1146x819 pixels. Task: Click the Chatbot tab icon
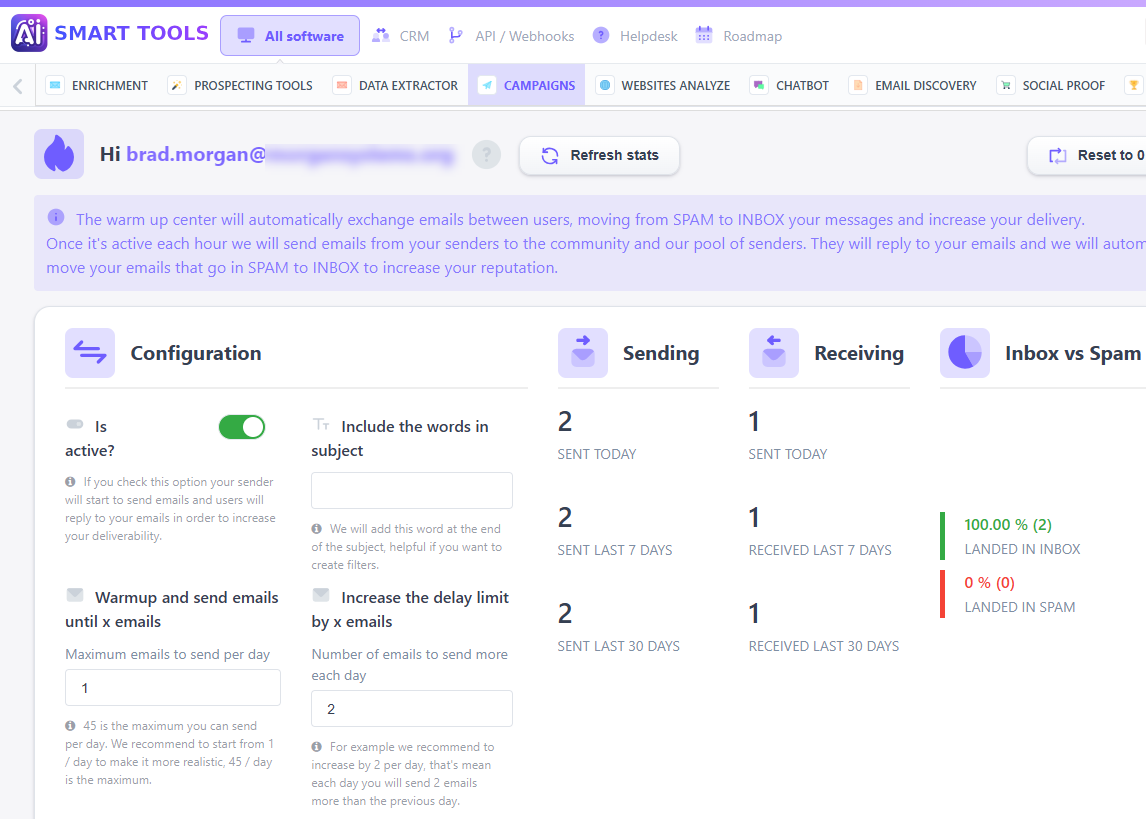tap(759, 85)
